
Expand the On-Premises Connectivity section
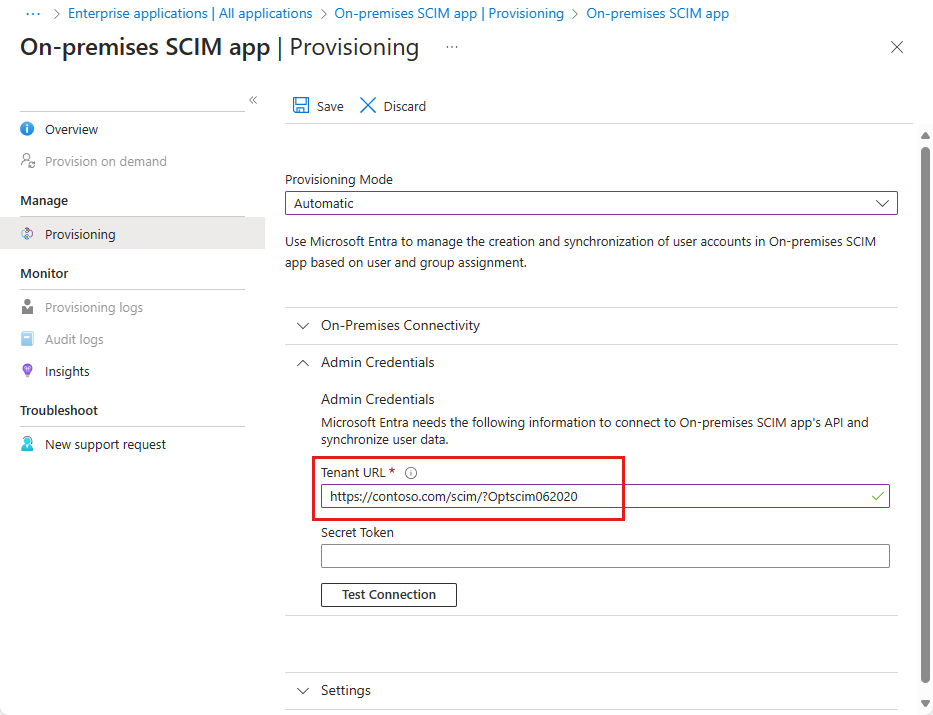[x=591, y=325]
